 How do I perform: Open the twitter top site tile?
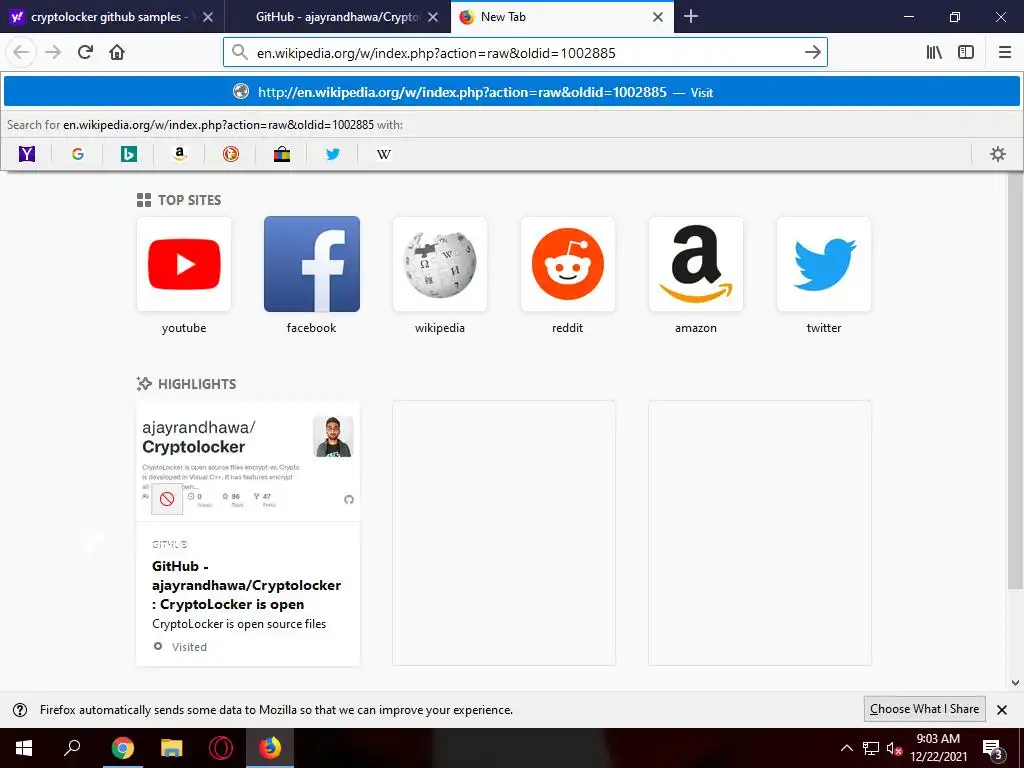824,264
